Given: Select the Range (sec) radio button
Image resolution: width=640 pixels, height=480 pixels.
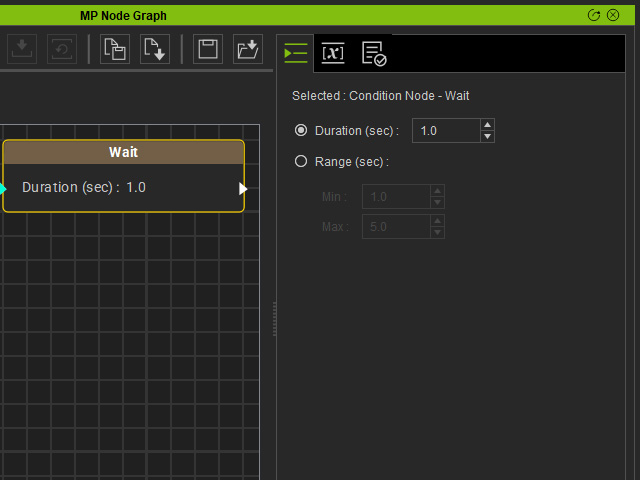Looking at the screenshot, I should (x=301, y=161).
